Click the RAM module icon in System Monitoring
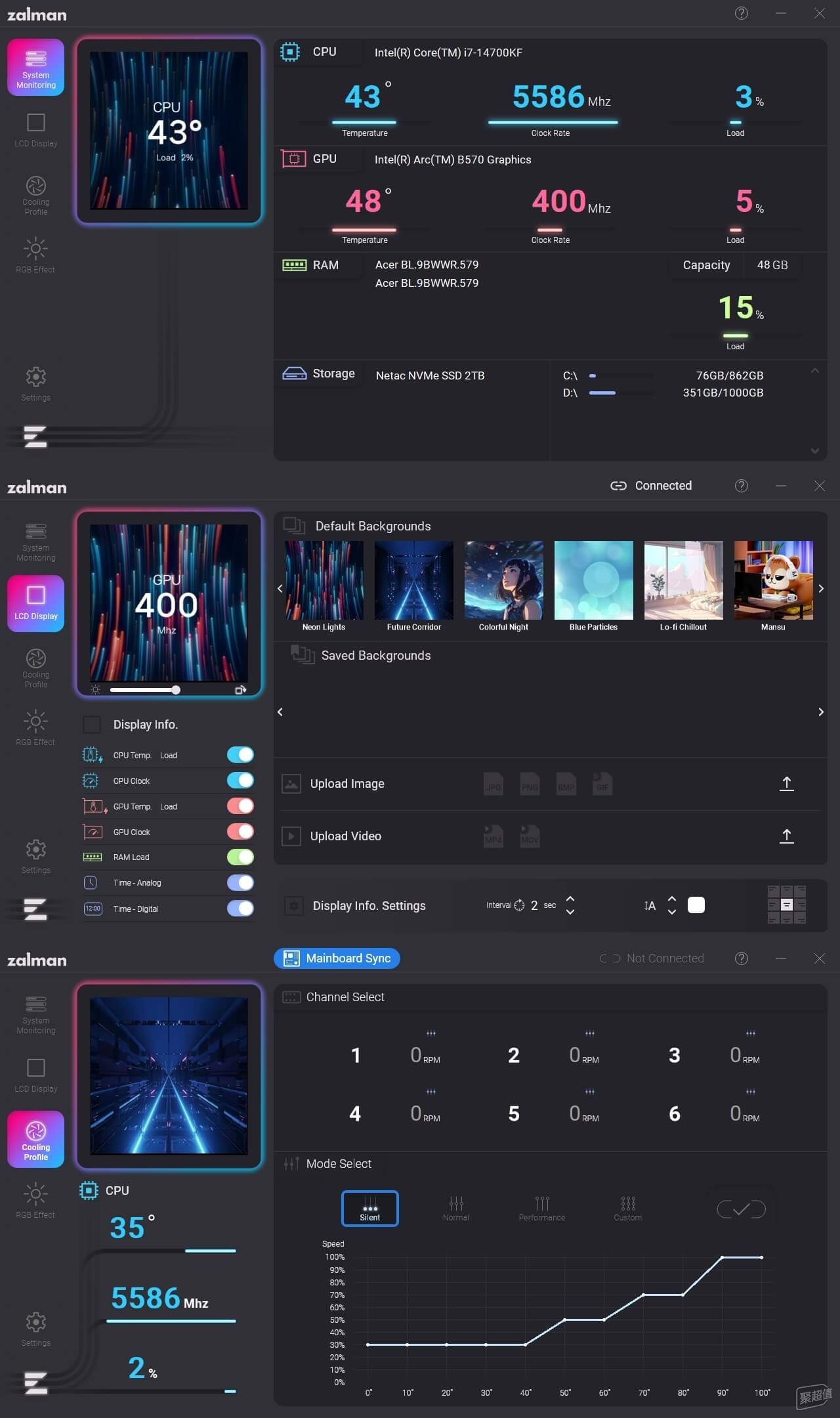Image resolution: width=840 pixels, height=1418 pixels. 294,265
